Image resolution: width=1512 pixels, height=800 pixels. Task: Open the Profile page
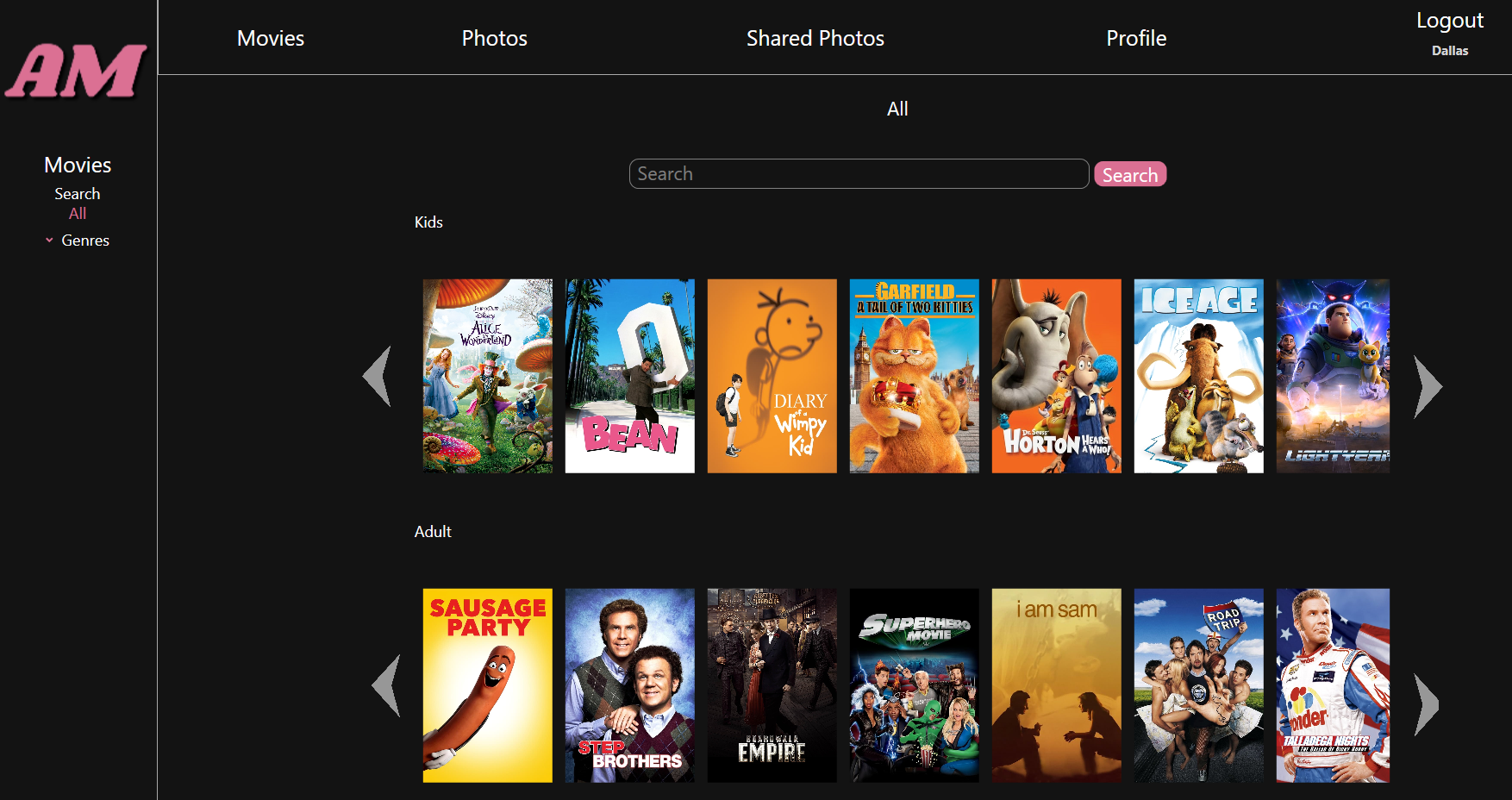[x=1135, y=38]
